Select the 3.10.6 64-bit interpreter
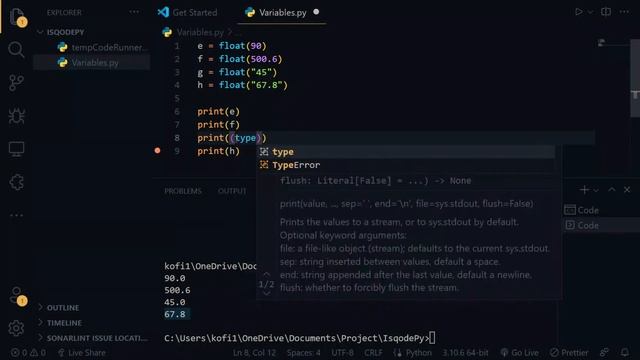Image resolution: width=640 pixels, height=360 pixels. coord(465,353)
